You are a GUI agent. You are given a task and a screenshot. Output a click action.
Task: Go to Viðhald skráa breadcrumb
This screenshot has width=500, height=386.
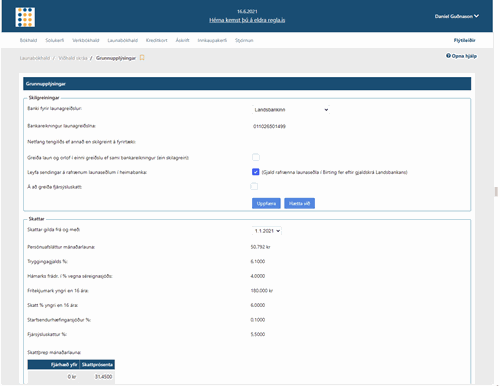pyautogui.click(x=73, y=58)
